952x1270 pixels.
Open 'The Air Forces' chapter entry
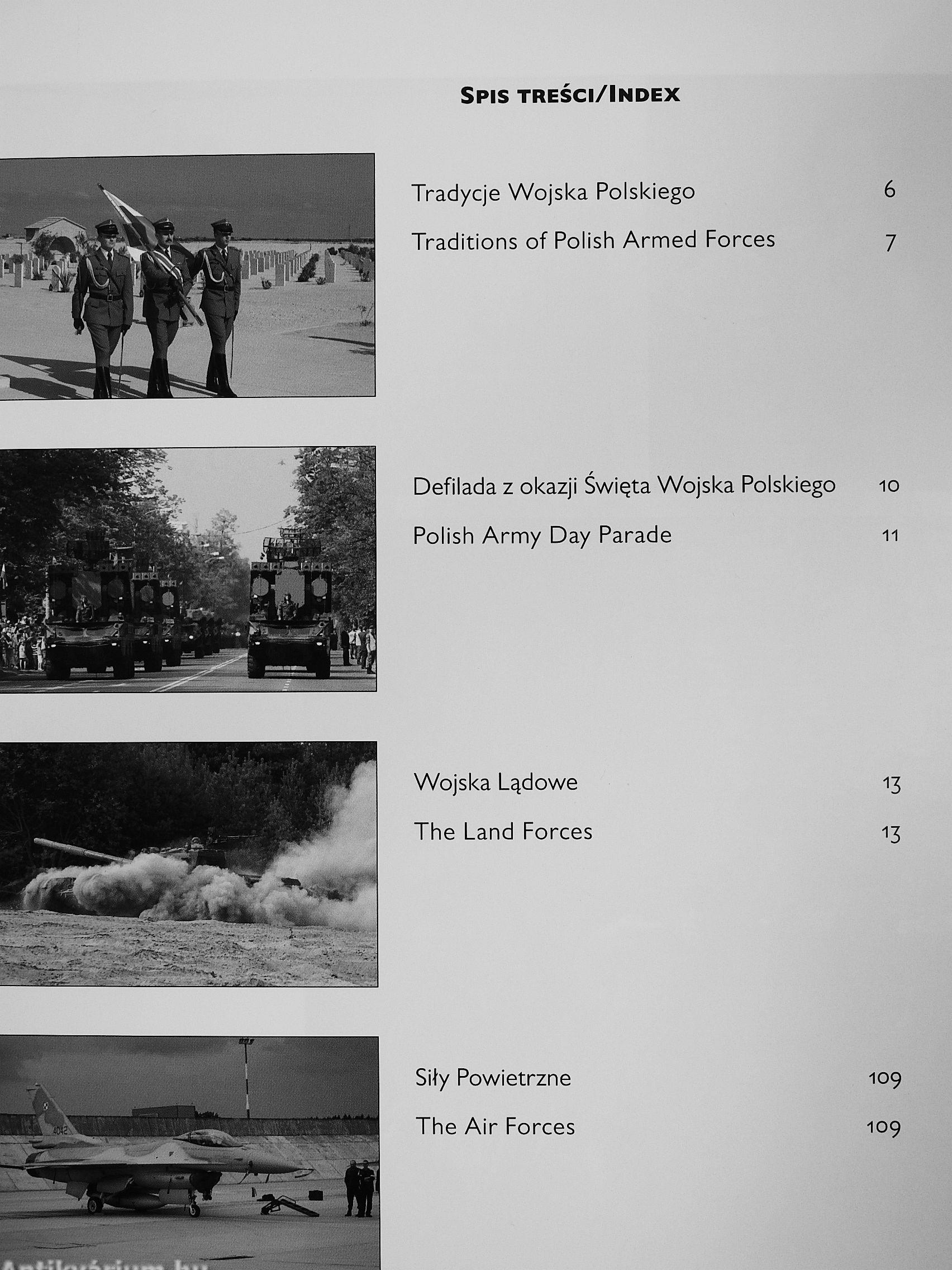(494, 1126)
